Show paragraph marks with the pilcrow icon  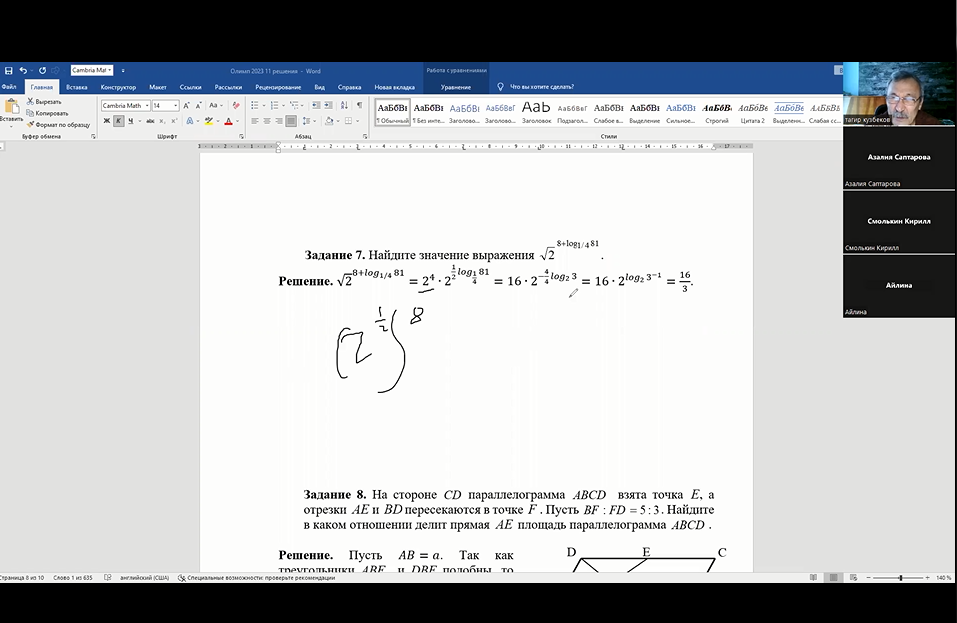pos(359,105)
